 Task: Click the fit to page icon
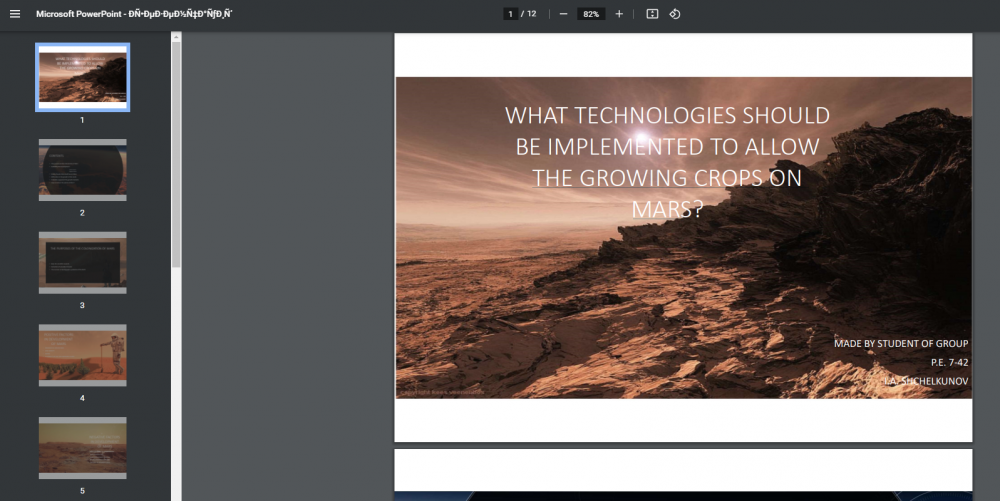652,14
